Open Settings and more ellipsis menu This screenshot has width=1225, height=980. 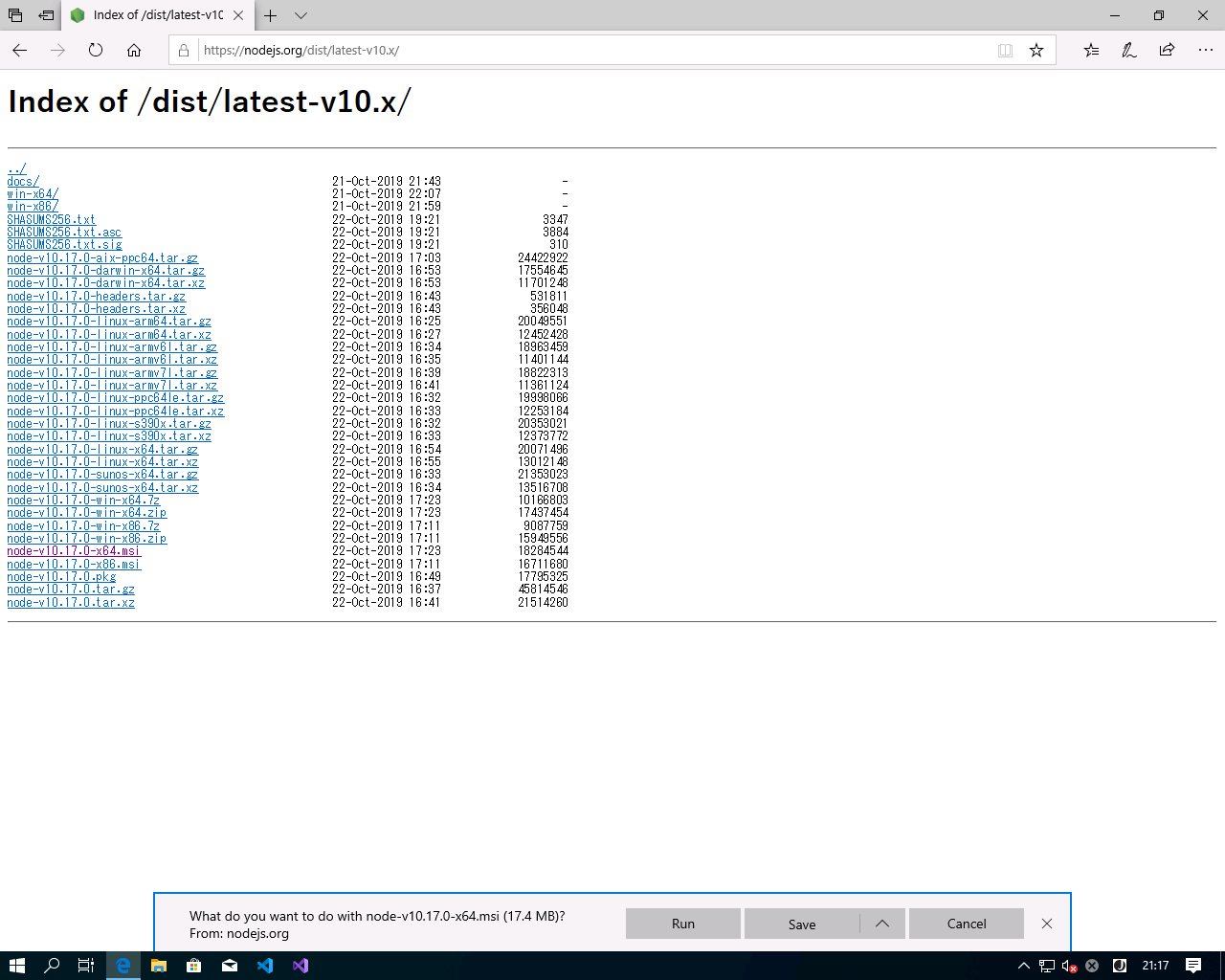(x=1205, y=50)
